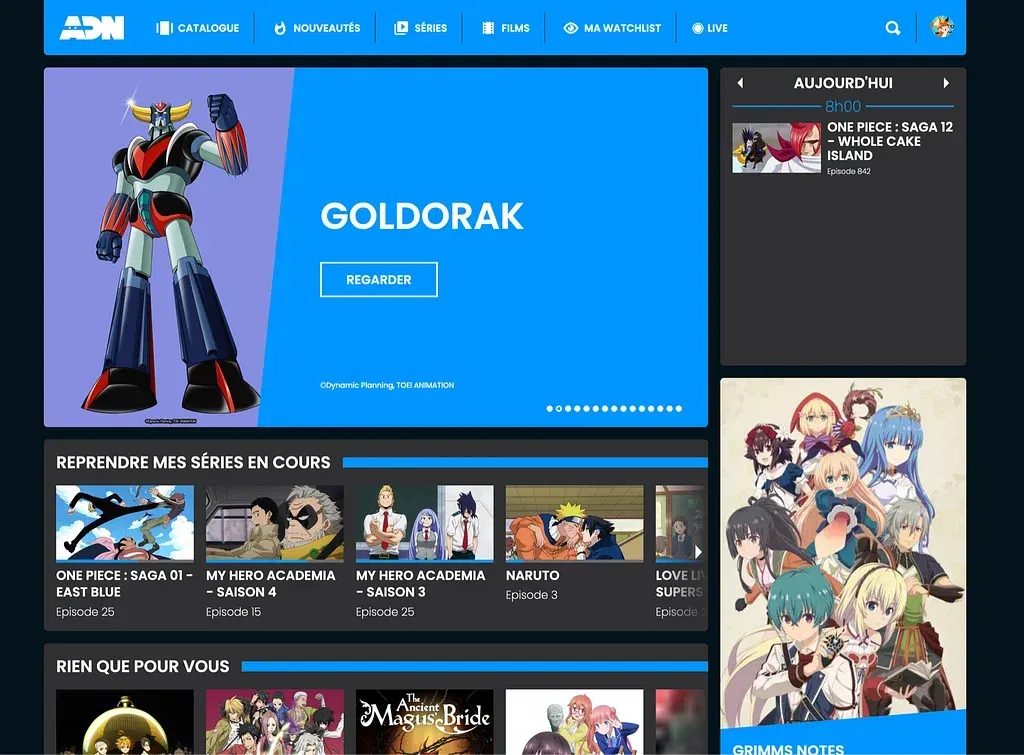
Task: Click the Rien que pour vous heading
Action: pyautogui.click(x=142, y=666)
